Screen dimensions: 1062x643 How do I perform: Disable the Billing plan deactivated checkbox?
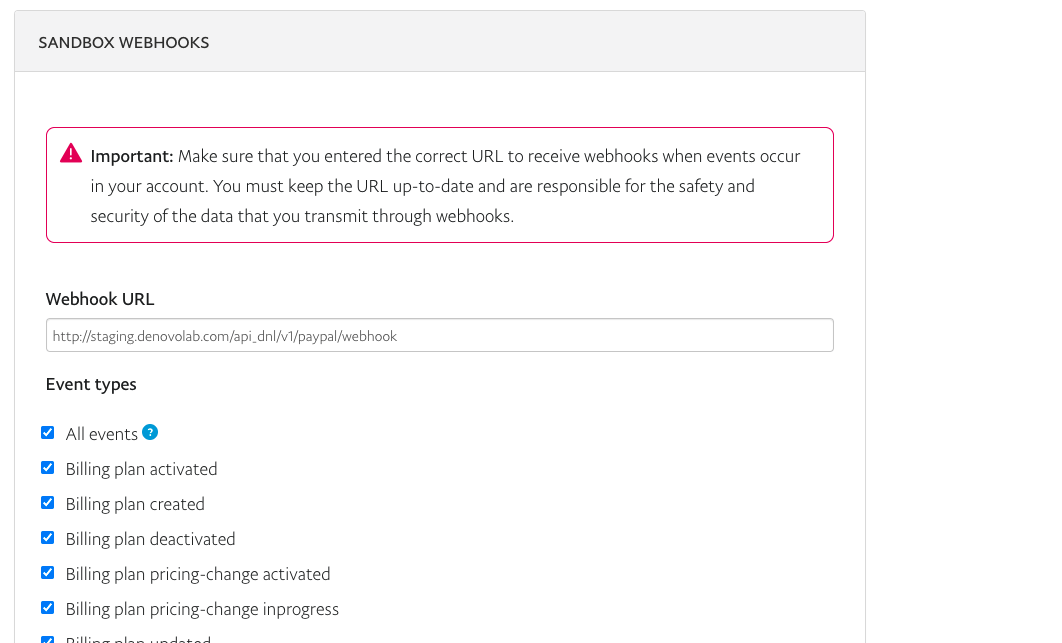tap(47, 538)
